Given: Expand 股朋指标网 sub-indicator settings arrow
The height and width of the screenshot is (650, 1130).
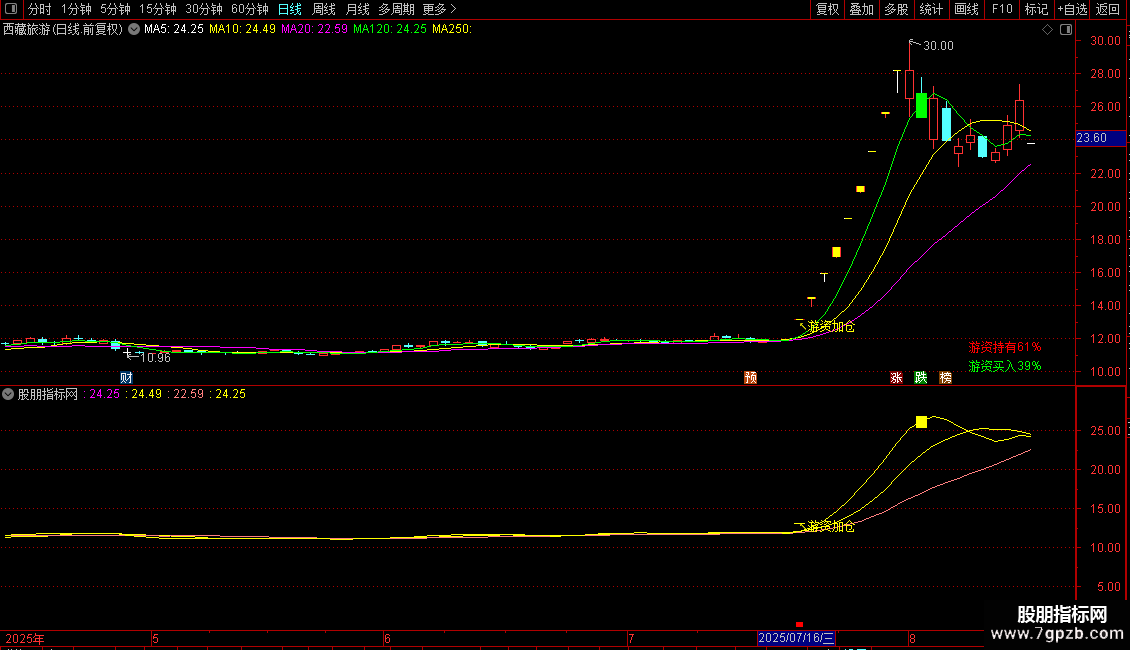Looking at the screenshot, I should 8,394.
